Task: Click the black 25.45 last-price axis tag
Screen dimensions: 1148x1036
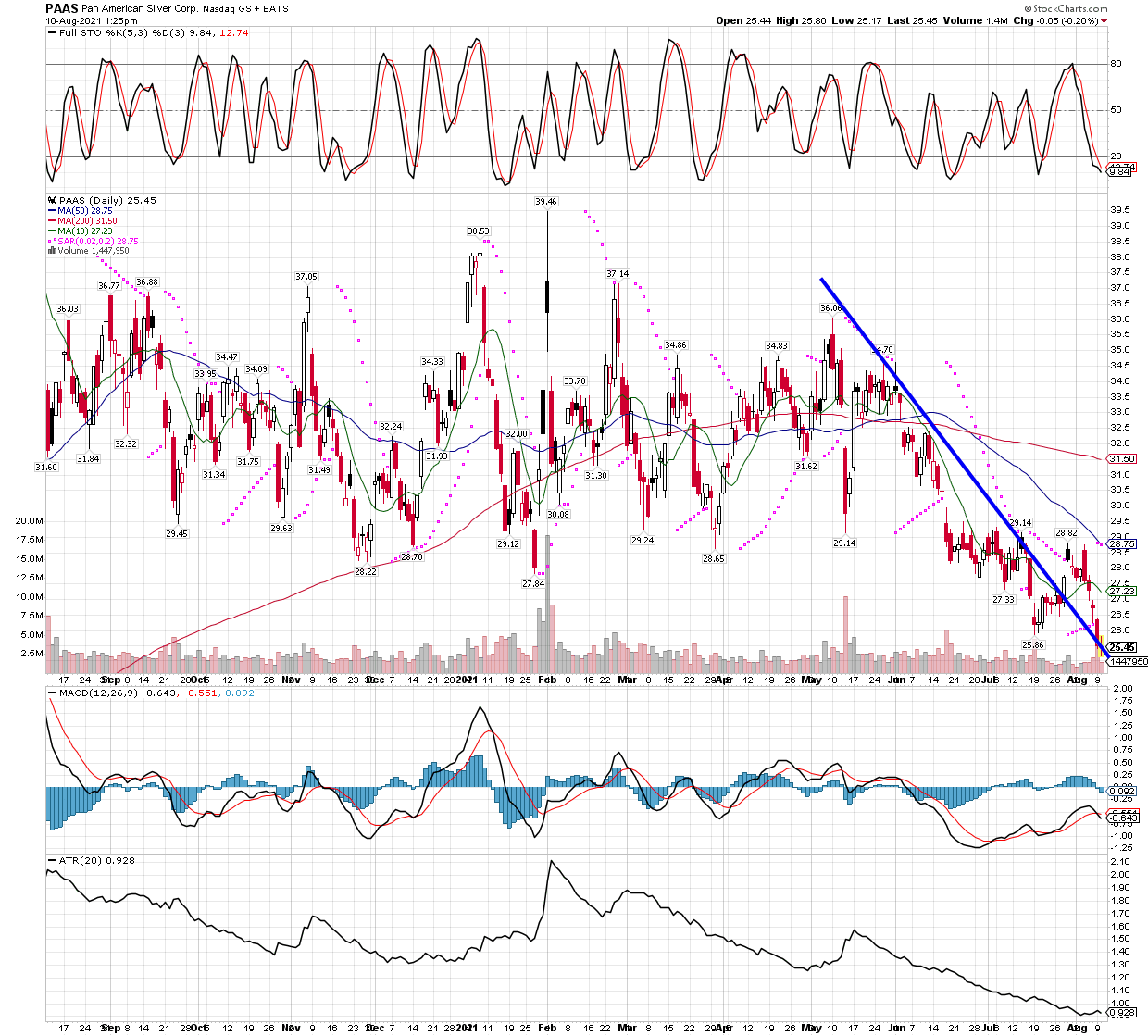Action: [x=1122, y=648]
